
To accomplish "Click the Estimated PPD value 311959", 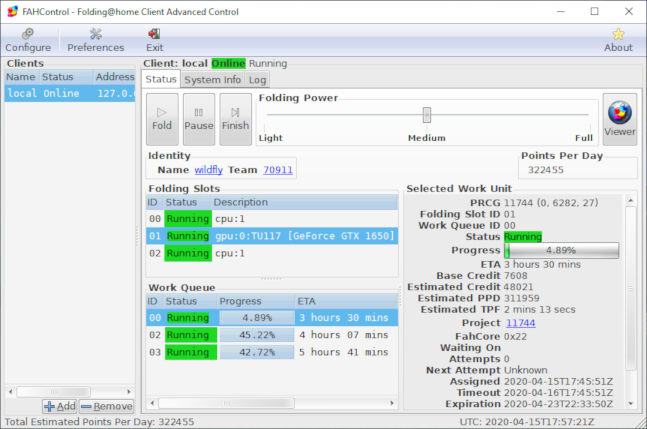I will tap(522, 298).
